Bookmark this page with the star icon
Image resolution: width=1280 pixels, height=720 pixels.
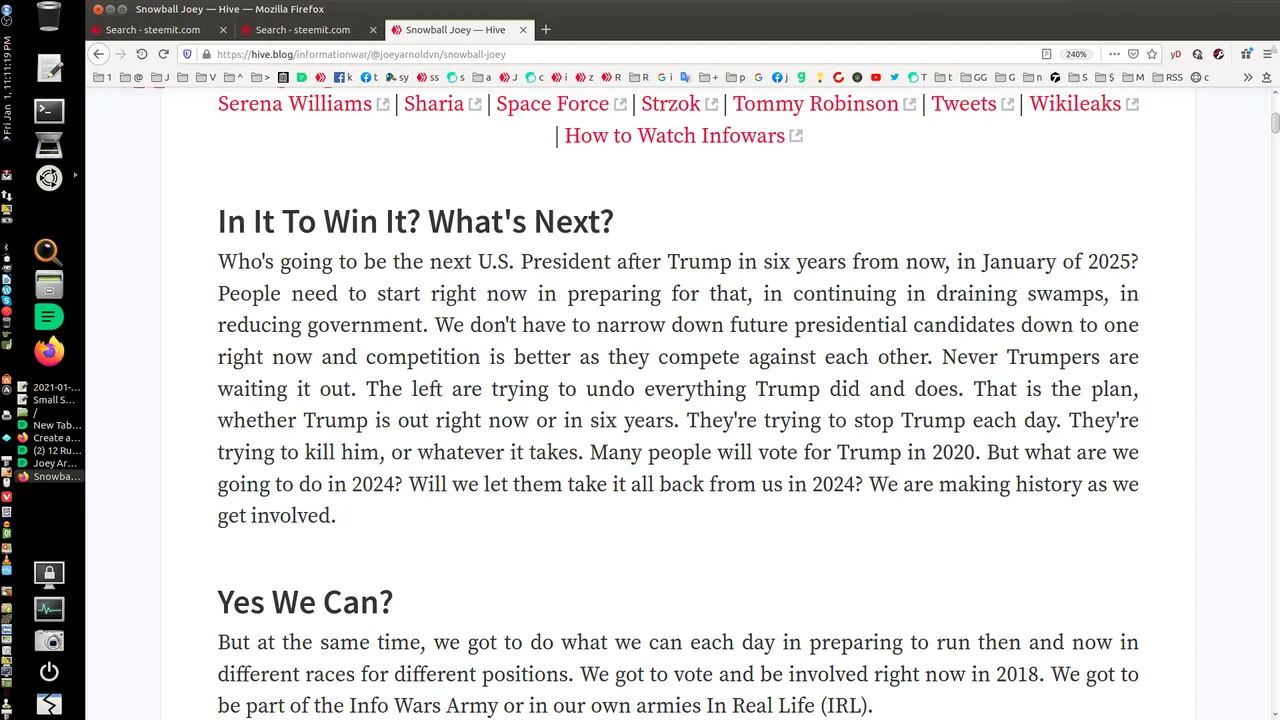[1152, 54]
